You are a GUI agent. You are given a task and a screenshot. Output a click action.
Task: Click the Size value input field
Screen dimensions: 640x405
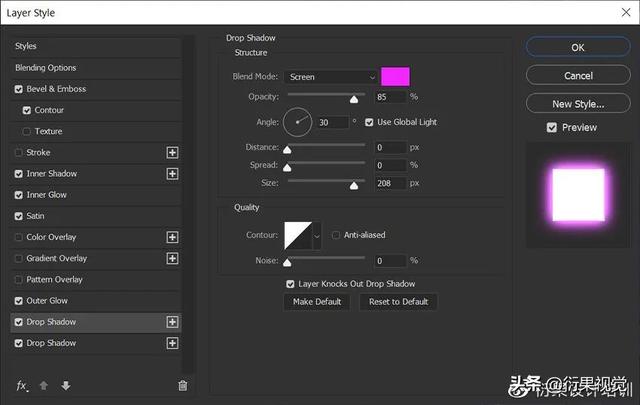point(391,184)
